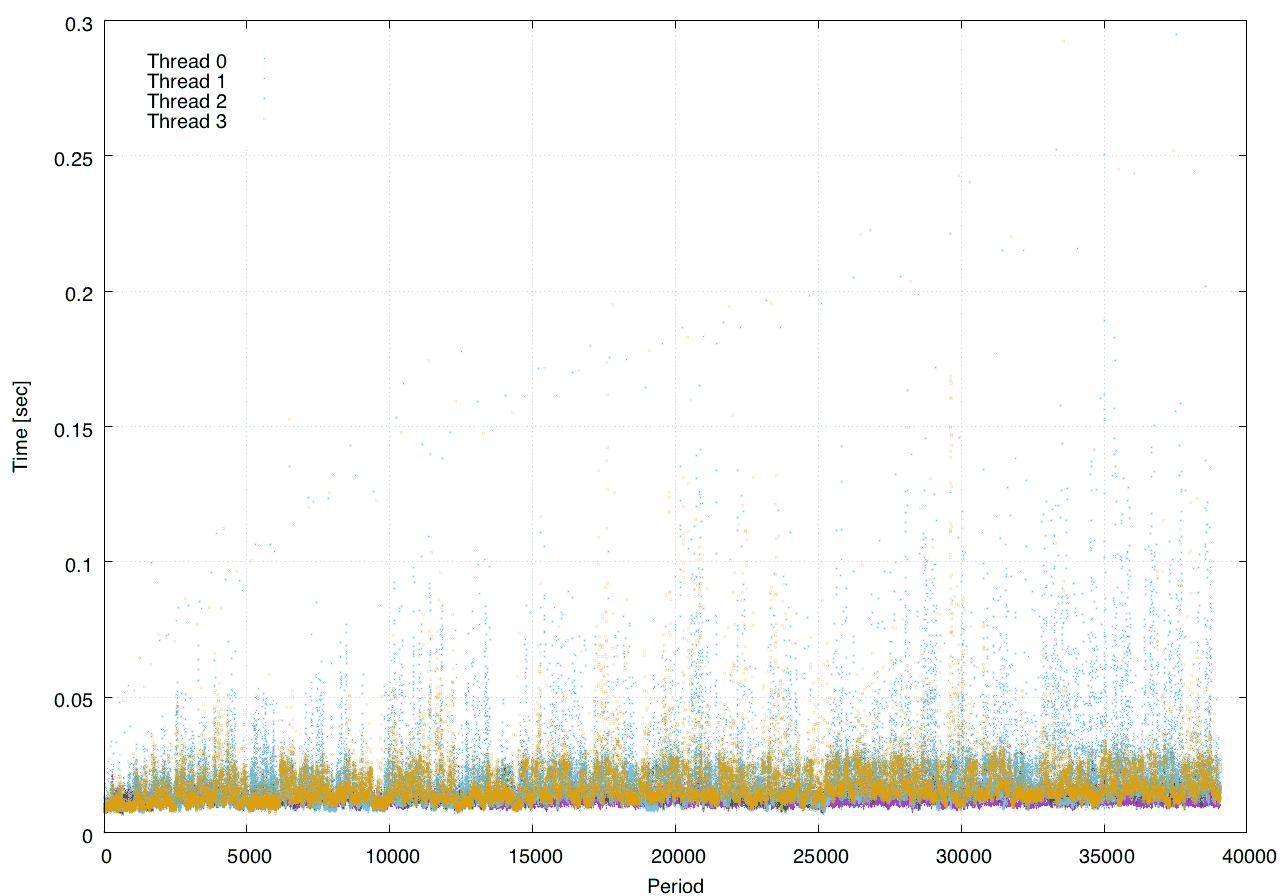This screenshot has width=1280, height=896.
Task: Click x-axis tick label 5000
Action: 248,855
